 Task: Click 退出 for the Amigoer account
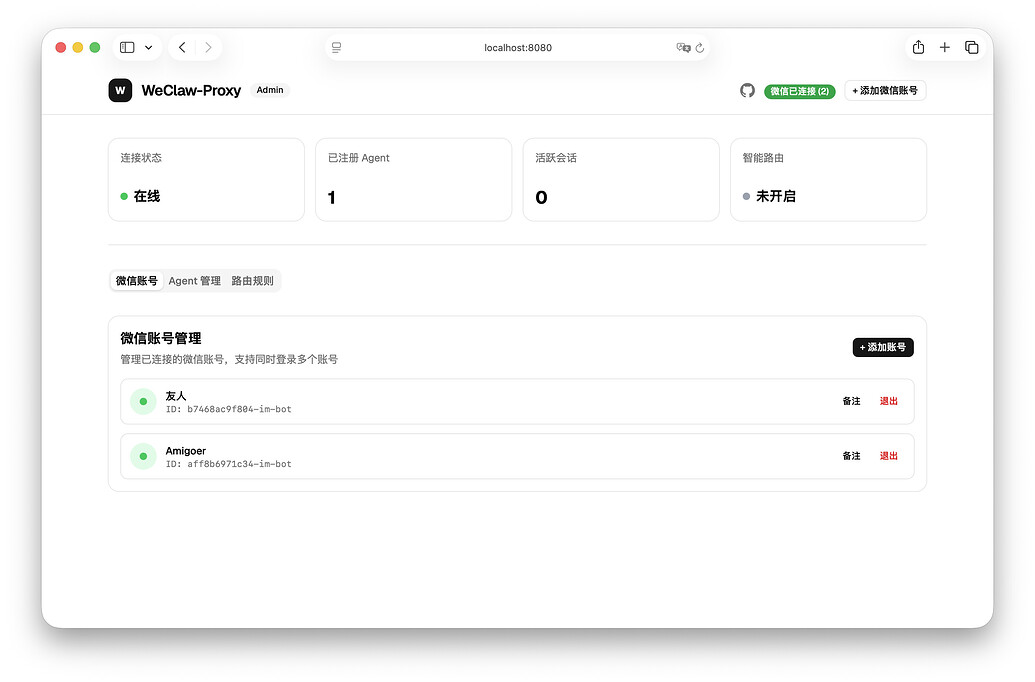[888, 456]
